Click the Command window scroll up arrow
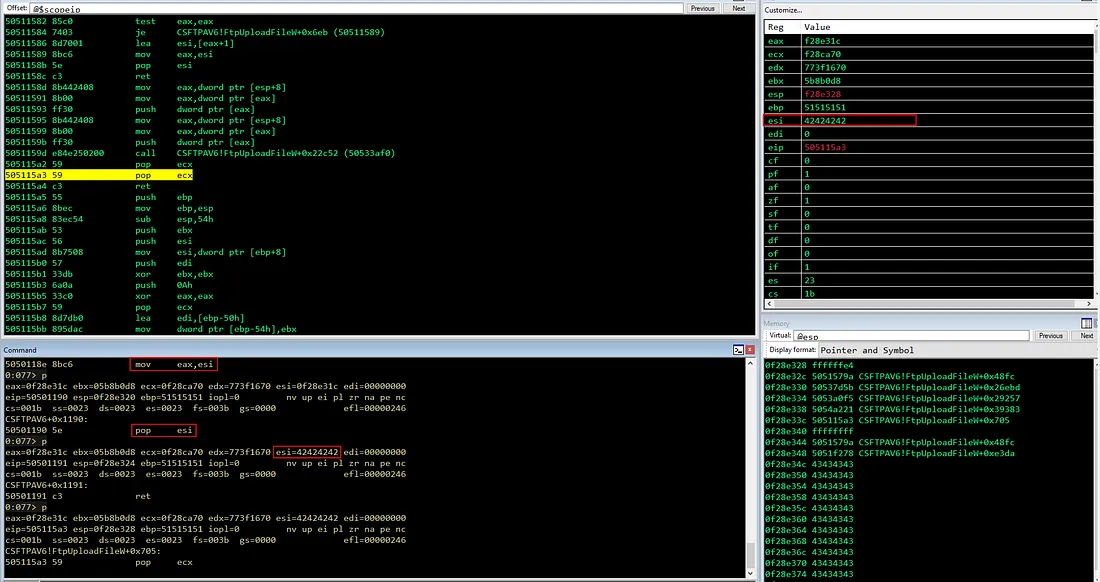 point(750,362)
